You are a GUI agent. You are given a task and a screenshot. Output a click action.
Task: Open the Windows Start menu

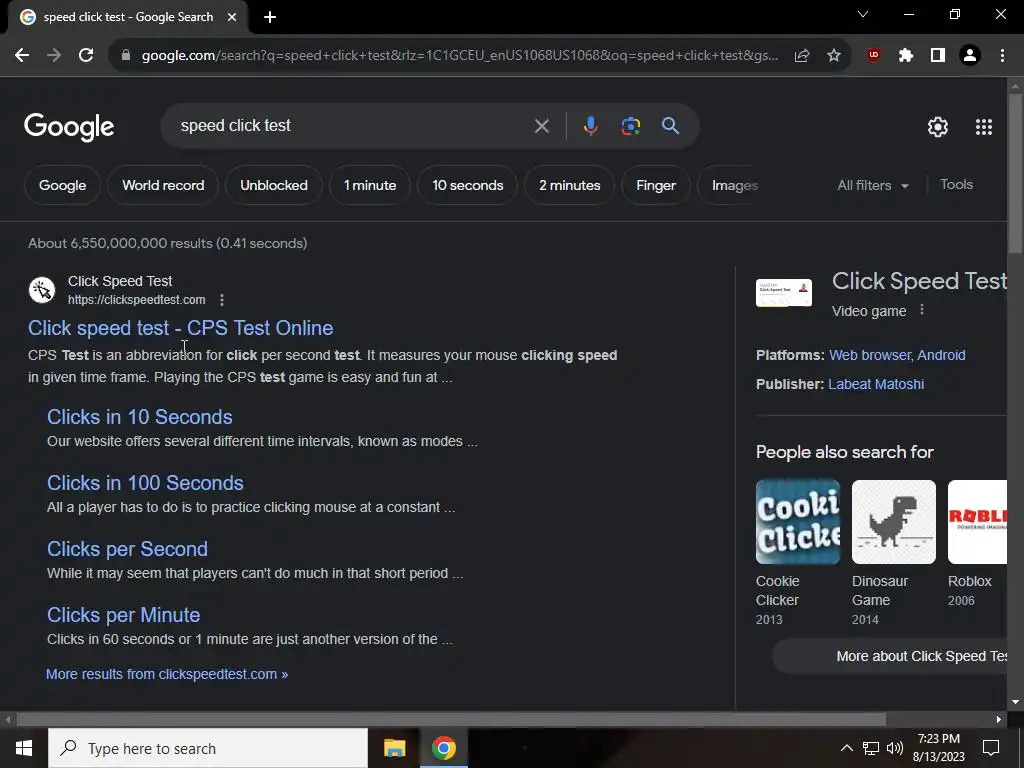24,748
